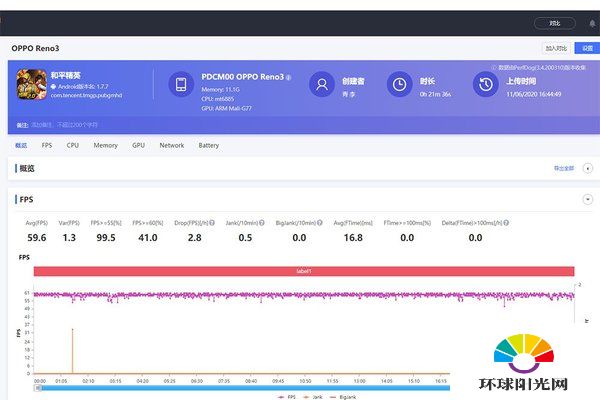The height and width of the screenshot is (400, 600).
Task: Click the red label1 bar above chart
Action: [304, 271]
